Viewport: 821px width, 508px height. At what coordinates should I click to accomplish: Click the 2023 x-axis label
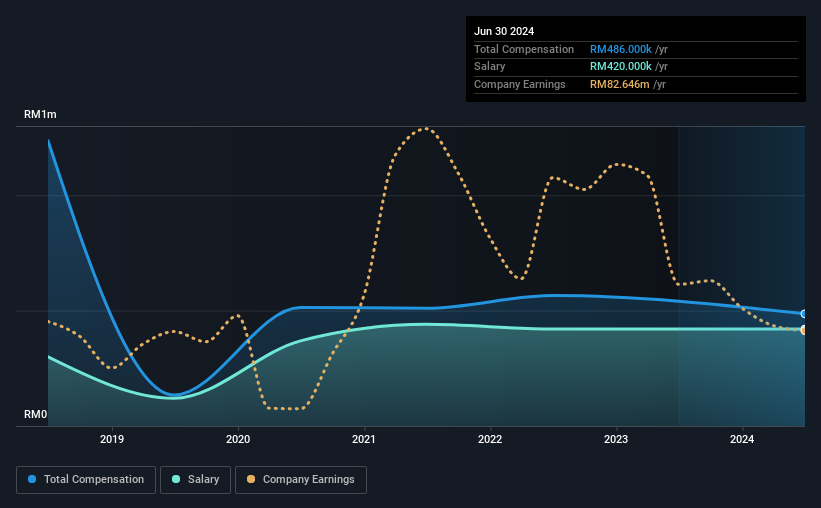coord(616,439)
